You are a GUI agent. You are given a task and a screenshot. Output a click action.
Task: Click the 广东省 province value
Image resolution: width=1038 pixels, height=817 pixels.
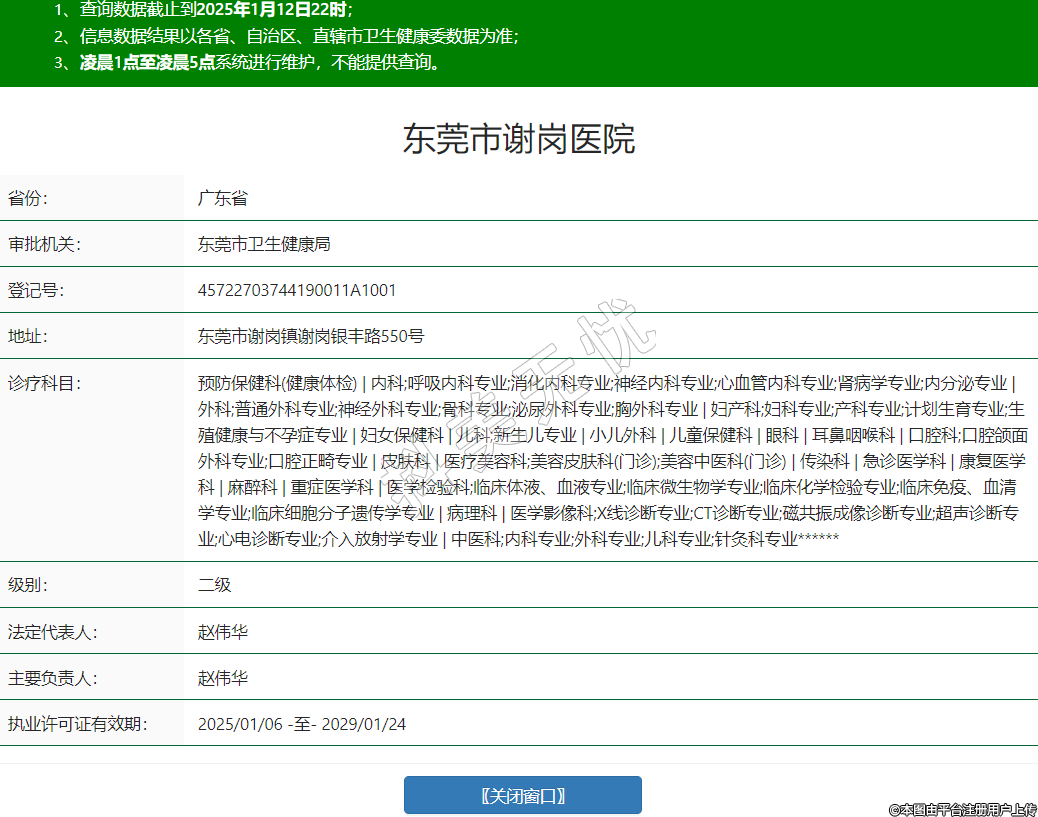click(222, 198)
